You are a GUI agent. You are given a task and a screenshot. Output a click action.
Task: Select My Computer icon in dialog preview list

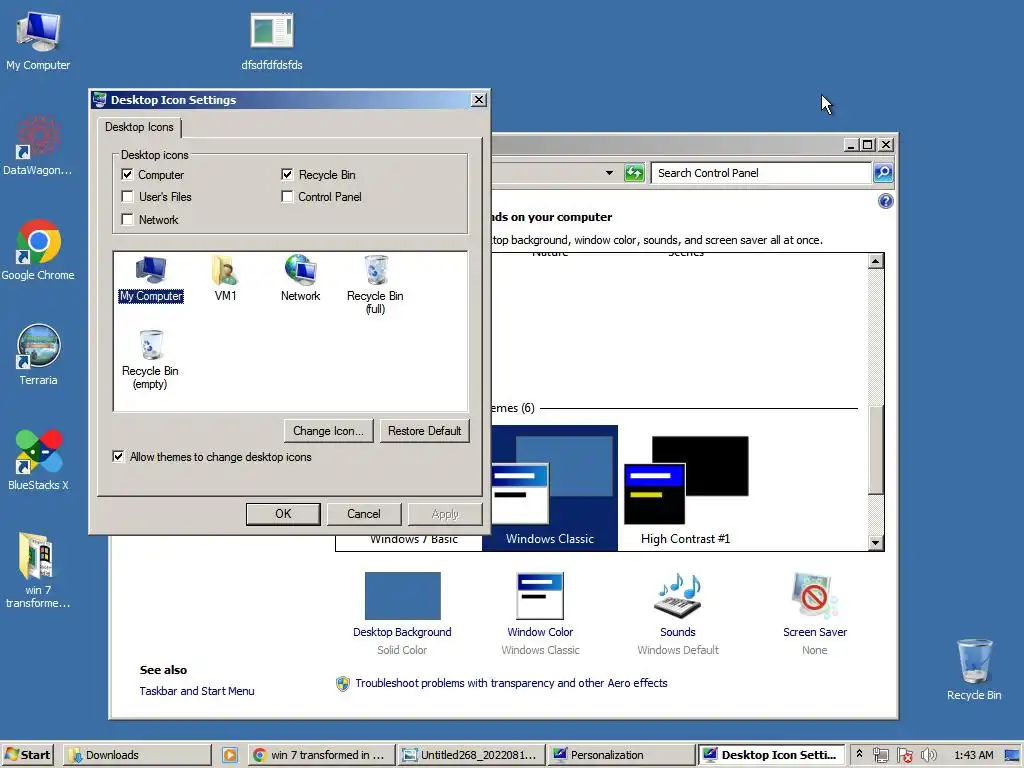click(x=151, y=279)
